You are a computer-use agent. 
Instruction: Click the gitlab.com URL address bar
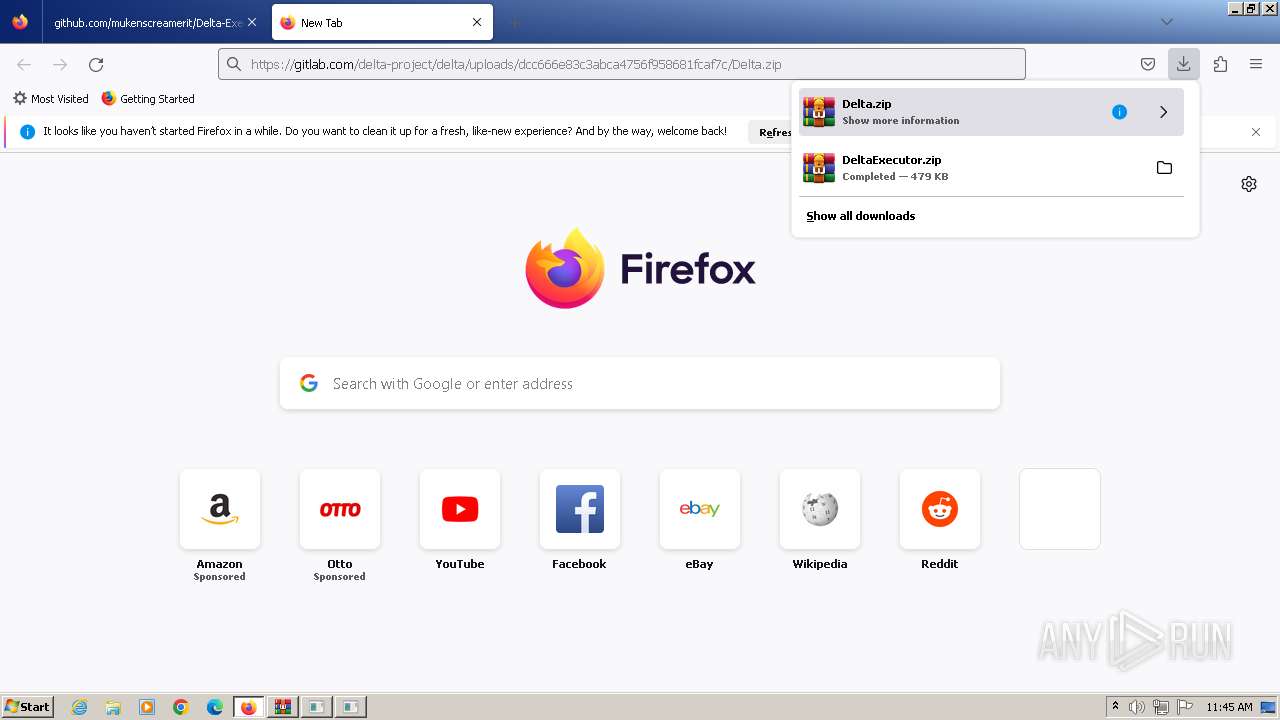[622, 64]
